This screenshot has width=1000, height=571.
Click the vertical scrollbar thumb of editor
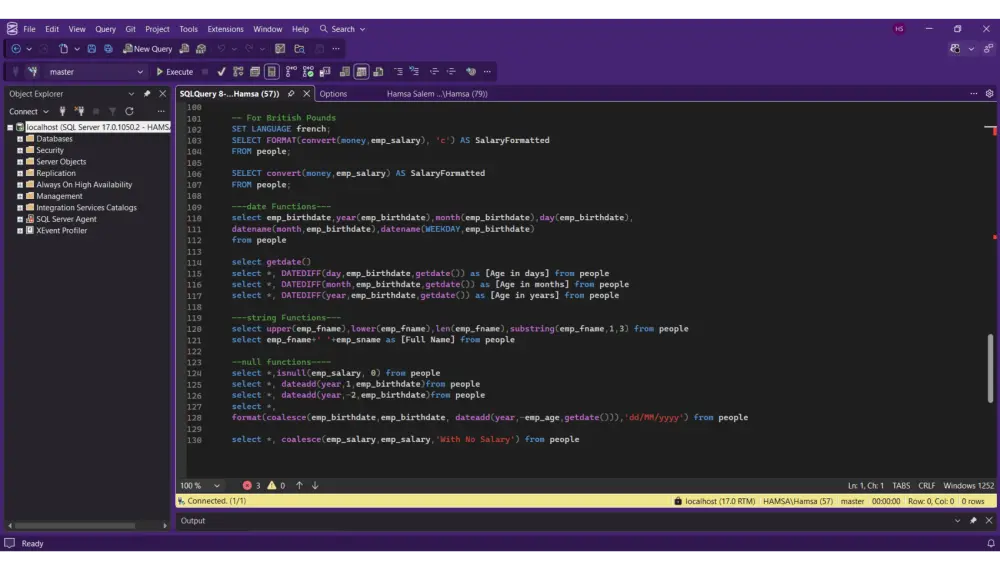point(990,368)
